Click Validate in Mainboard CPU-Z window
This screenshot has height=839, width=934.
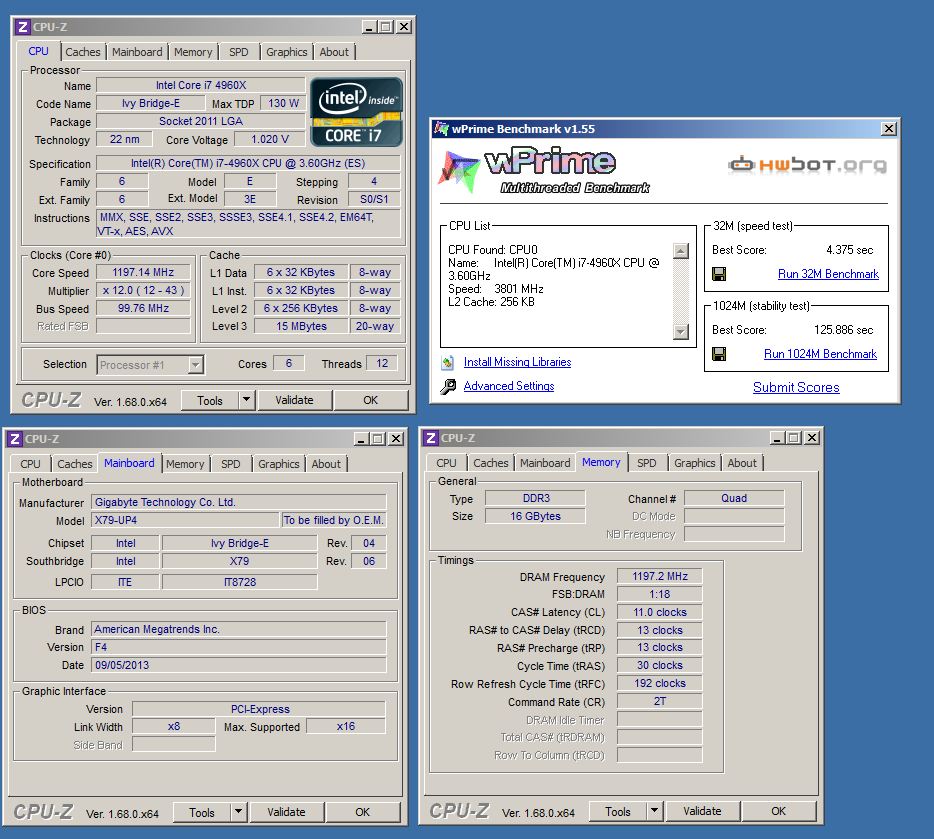(286, 812)
